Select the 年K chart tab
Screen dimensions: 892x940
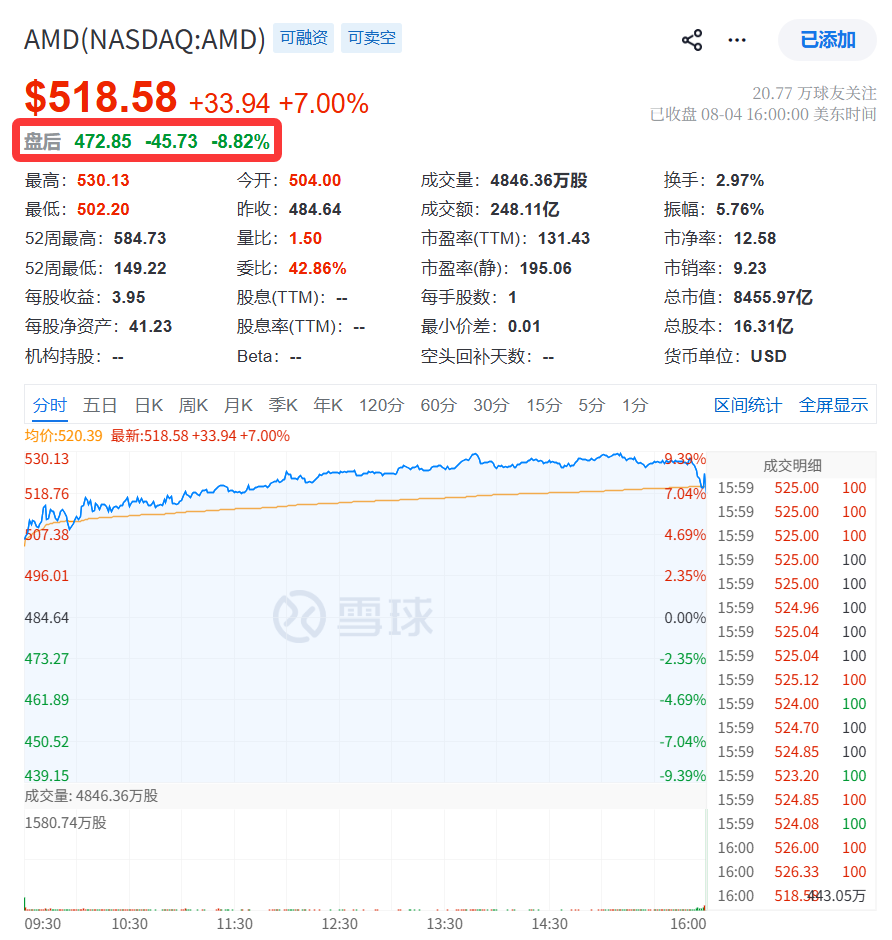click(328, 405)
